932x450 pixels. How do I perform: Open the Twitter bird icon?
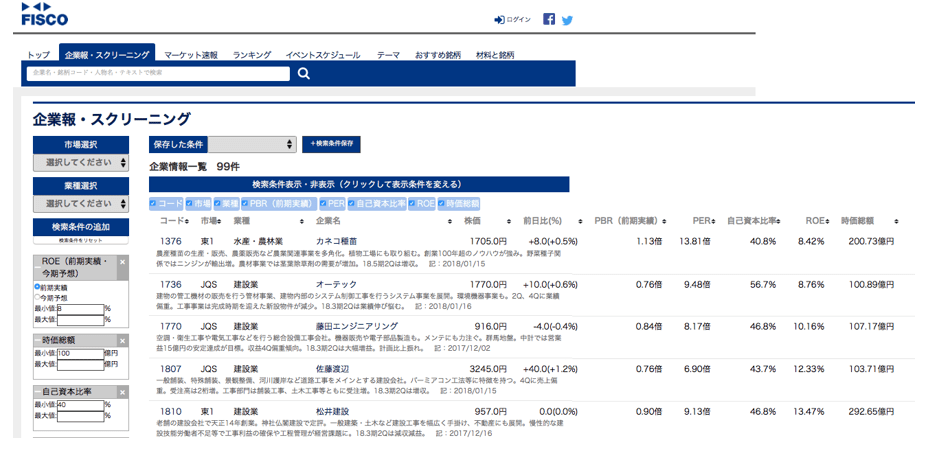click(x=567, y=19)
